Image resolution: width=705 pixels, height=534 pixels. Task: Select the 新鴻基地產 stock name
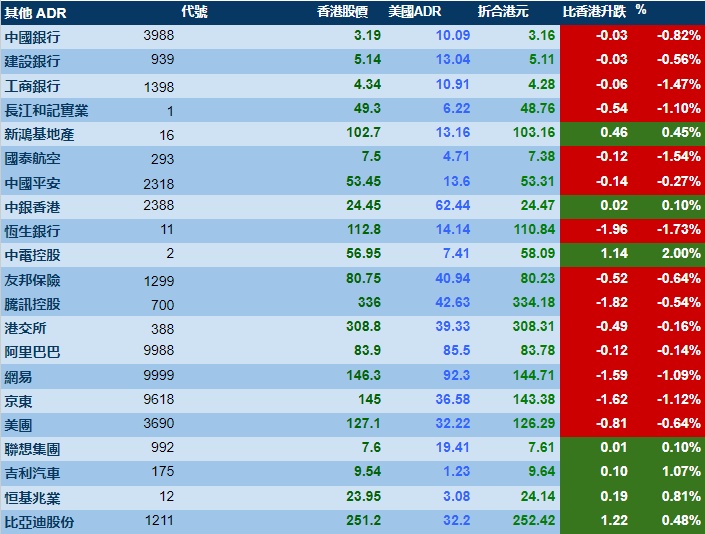(x=40, y=134)
